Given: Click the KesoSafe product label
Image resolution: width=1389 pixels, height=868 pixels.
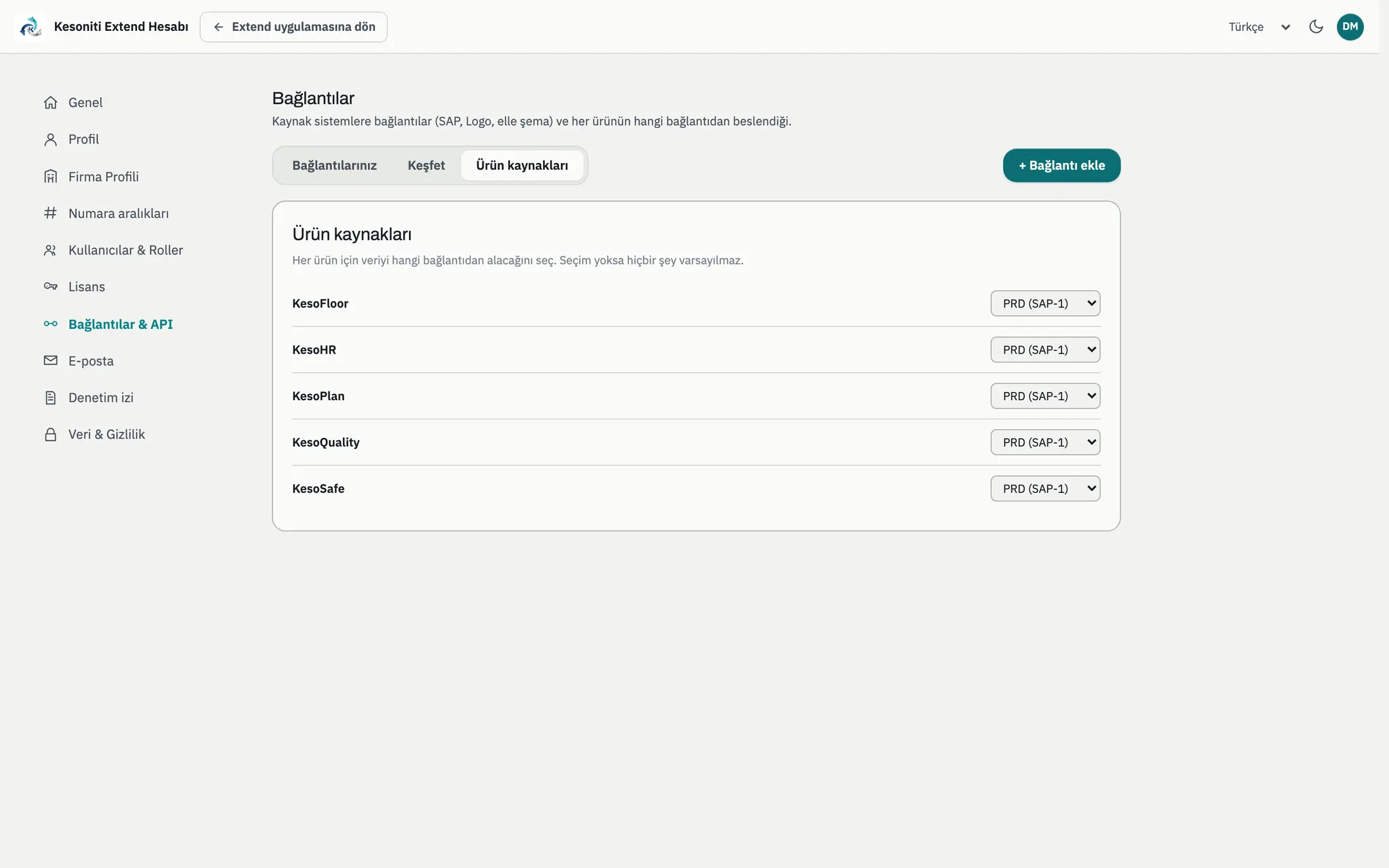Looking at the screenshot, I should (318, 489).
